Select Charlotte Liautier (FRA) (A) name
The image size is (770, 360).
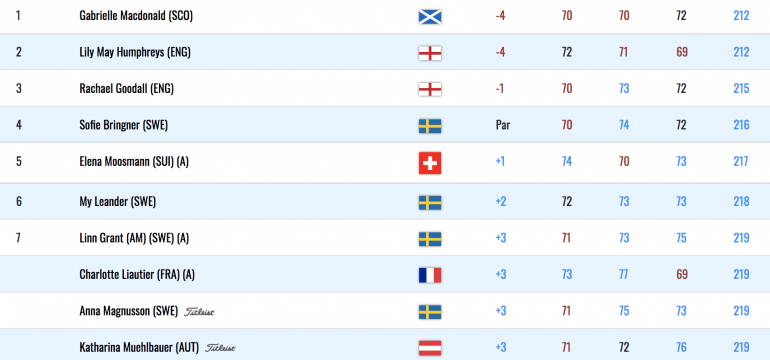[x=137, y=275]
